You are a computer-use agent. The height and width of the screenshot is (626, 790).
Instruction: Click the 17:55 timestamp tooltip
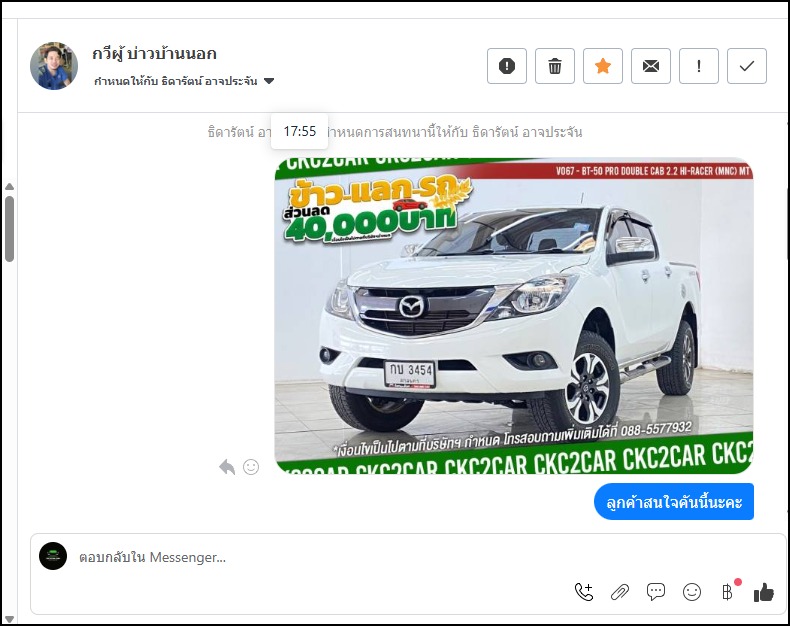300,132
